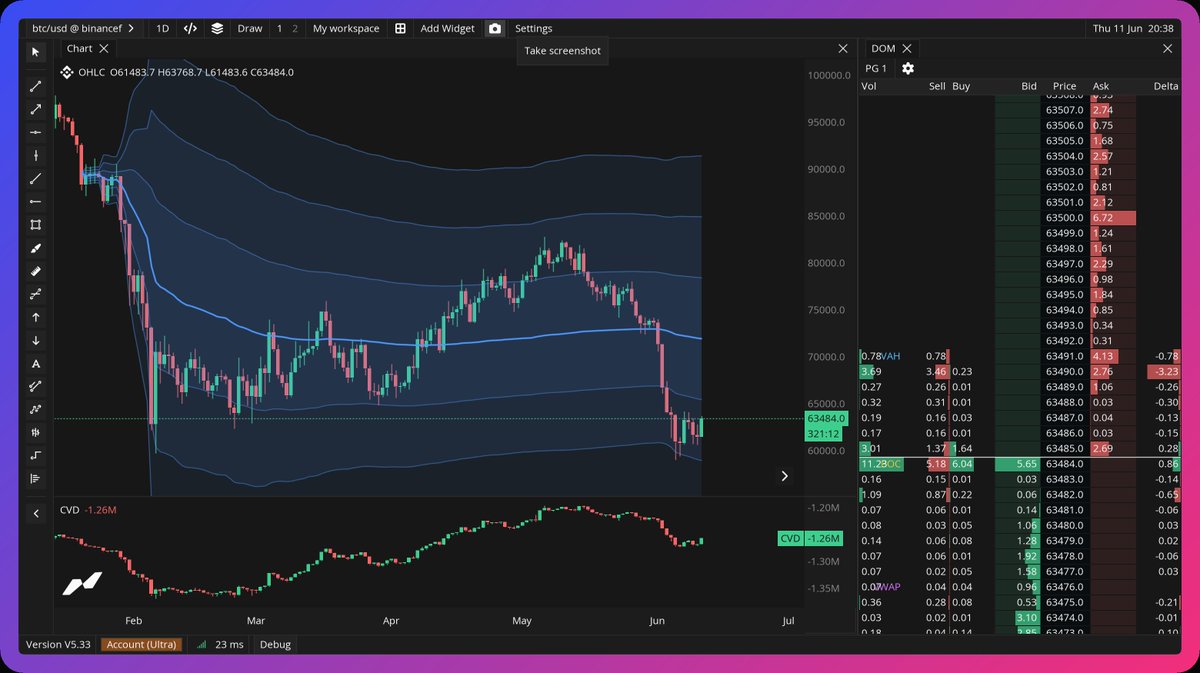Click the Ask column header
This screenshot has height=673, width=1200.
(x=1101, y=87)
